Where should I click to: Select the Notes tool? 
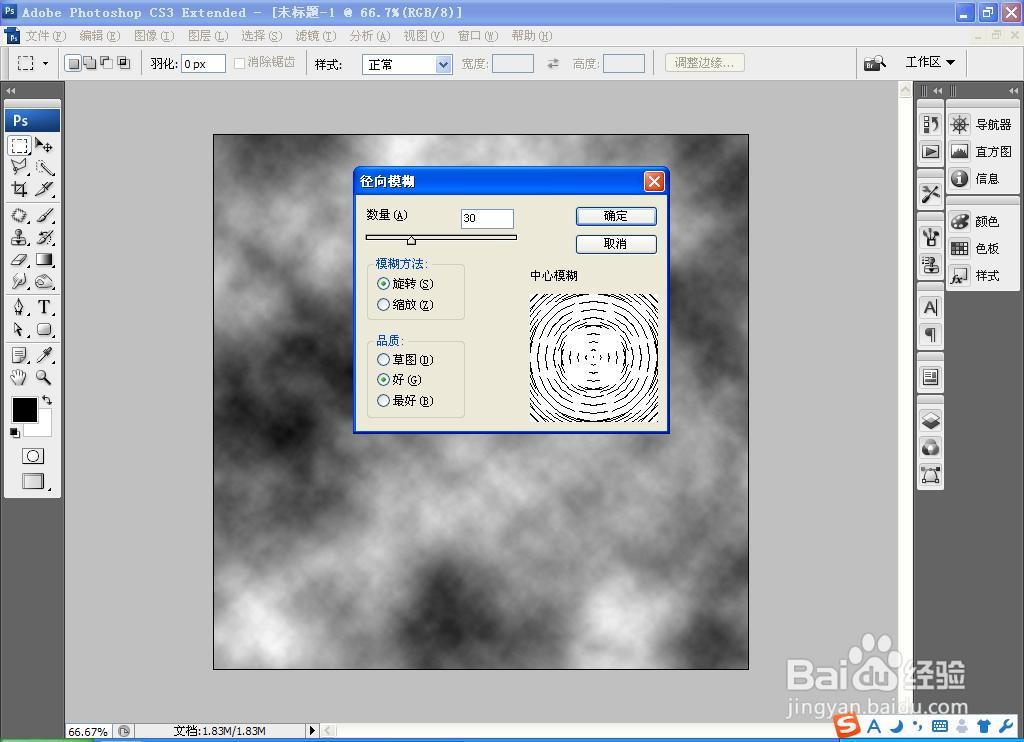click(20, 355)
